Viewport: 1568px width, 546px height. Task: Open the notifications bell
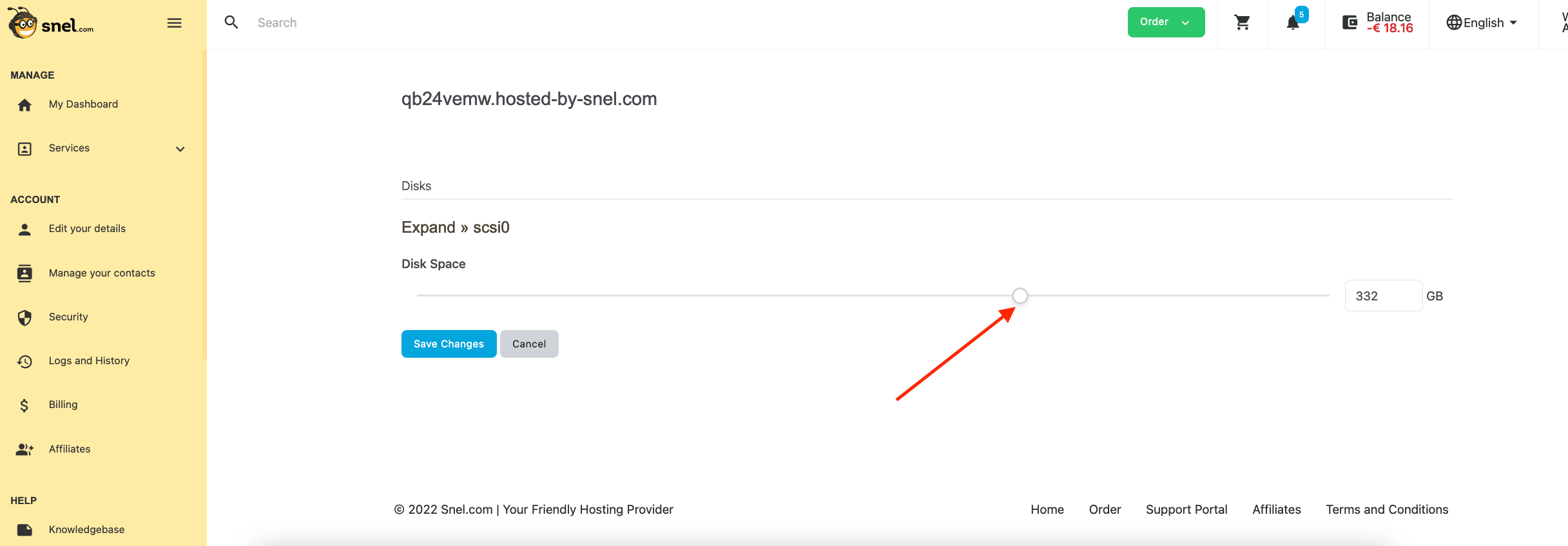pyautogui.click(x=1293, y=23)
